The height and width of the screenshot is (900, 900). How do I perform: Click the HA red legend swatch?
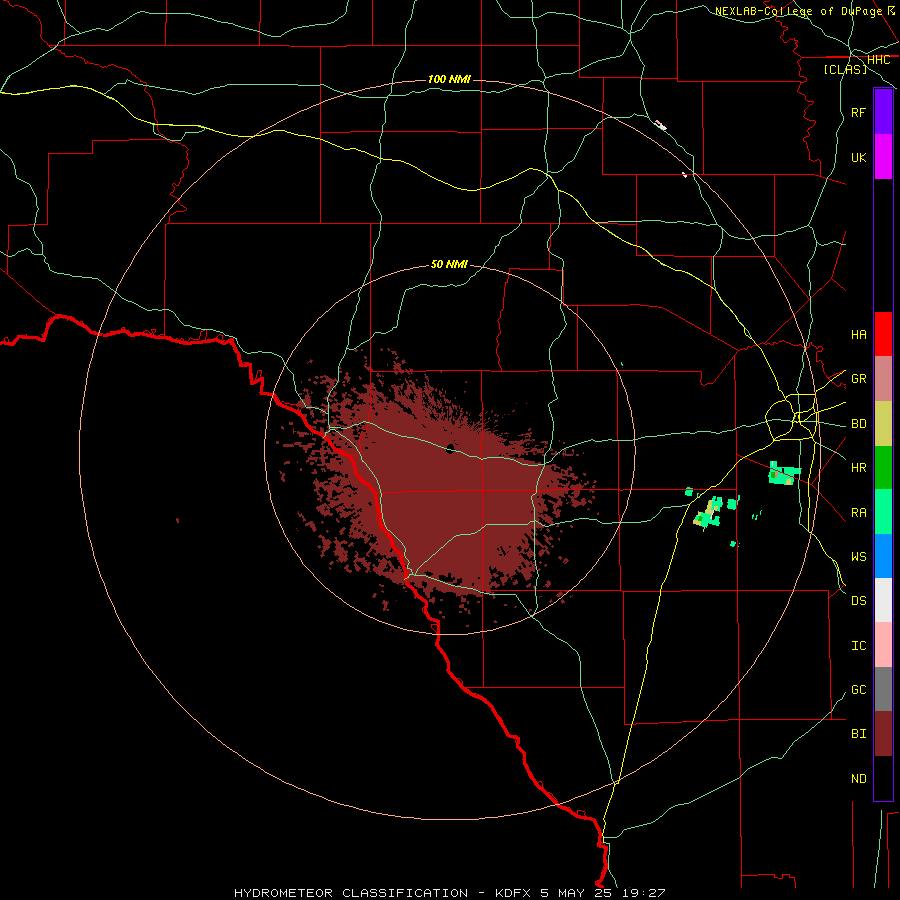883,334
